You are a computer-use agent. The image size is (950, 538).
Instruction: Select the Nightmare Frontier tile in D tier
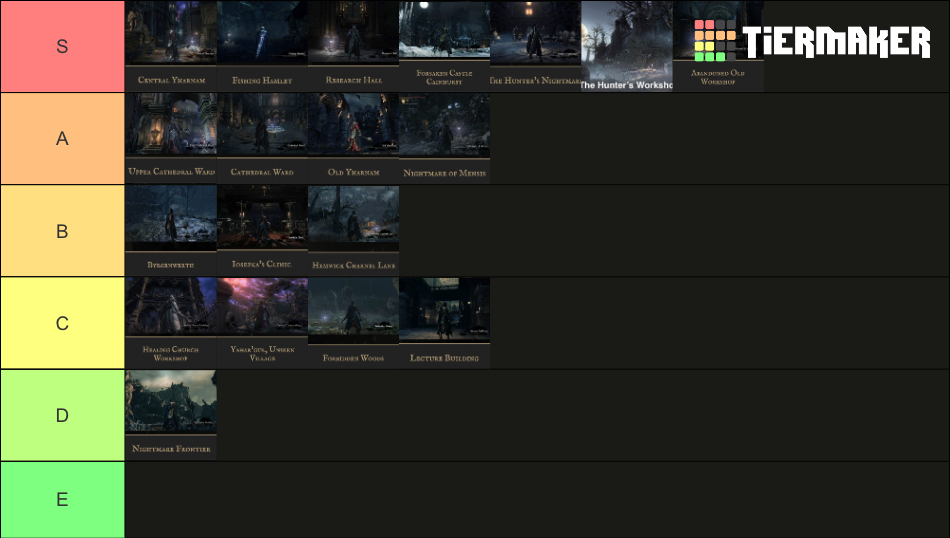(171, 415)
